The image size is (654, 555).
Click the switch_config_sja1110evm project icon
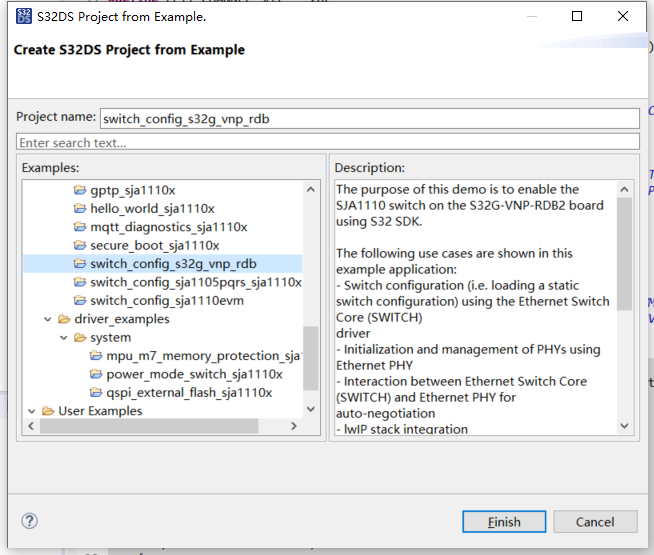[x=80, y=300]
